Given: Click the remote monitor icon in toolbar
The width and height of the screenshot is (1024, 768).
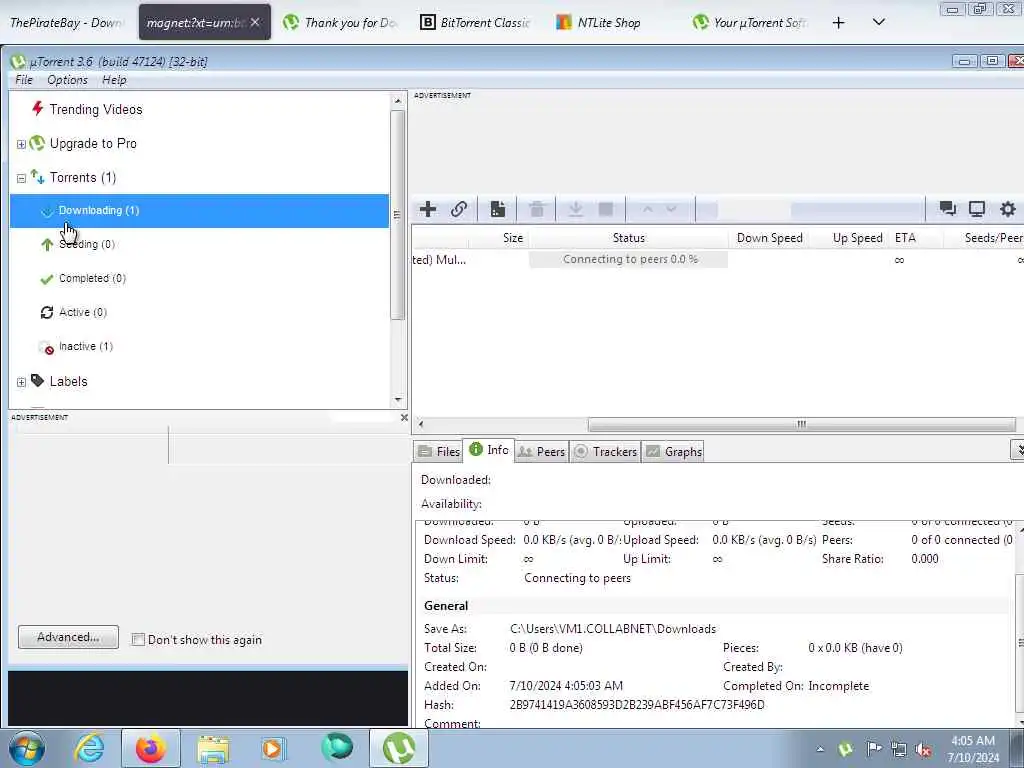Looking at the screenshot, I should point(977,208).
